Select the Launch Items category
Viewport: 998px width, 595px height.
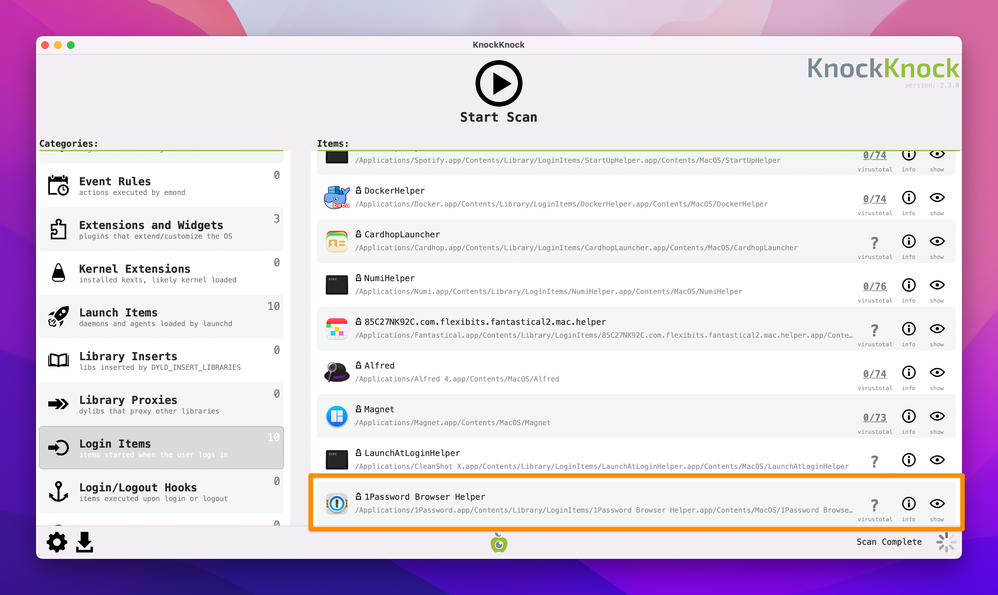pyautogui.click(x=160, y=317)
